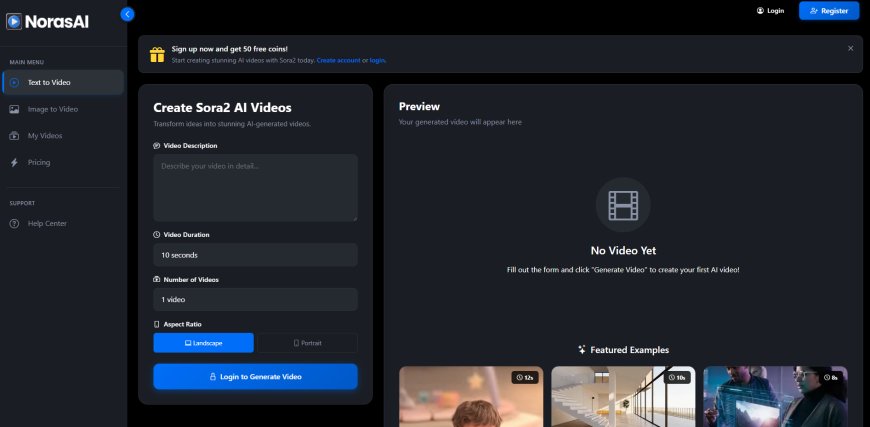Click the 10s duration badge
The height and width of the screenshot is (427, 870).
[677, 378]
